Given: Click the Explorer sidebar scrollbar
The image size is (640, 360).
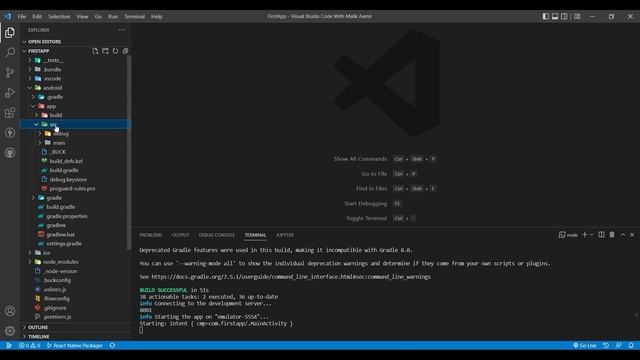Looking at the screenshot, I should (129, 152).
